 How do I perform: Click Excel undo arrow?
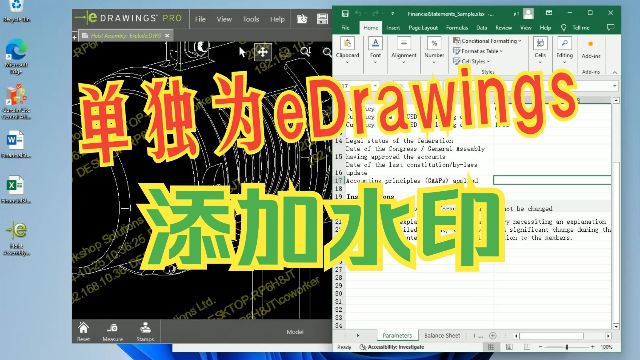[x=358, y=13]
